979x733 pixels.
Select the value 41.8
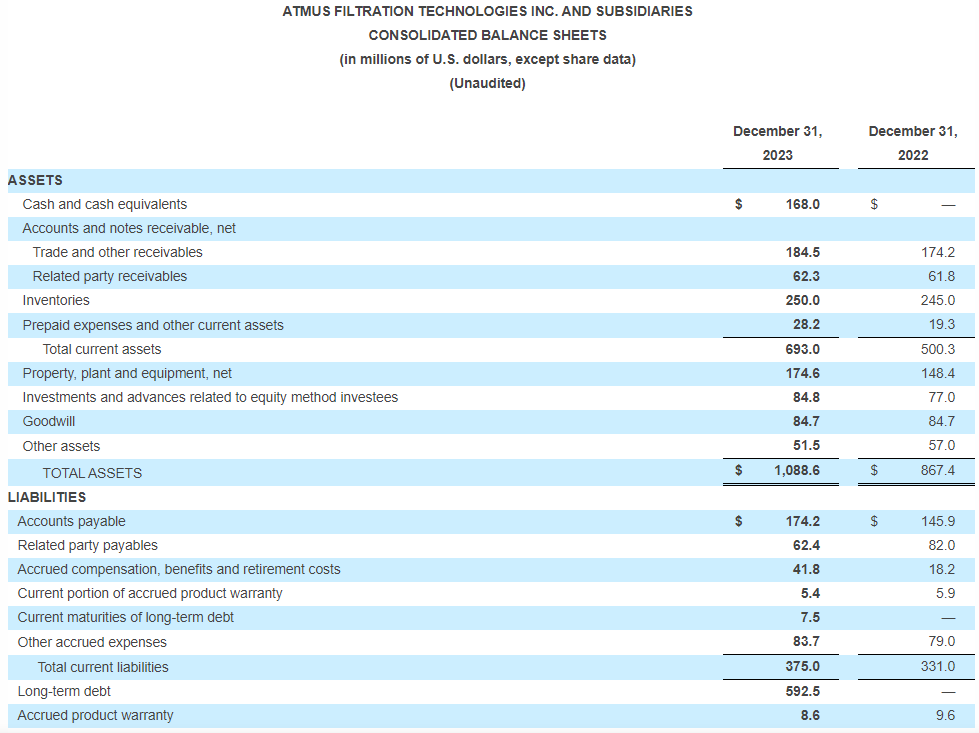[x=806, y=569]
